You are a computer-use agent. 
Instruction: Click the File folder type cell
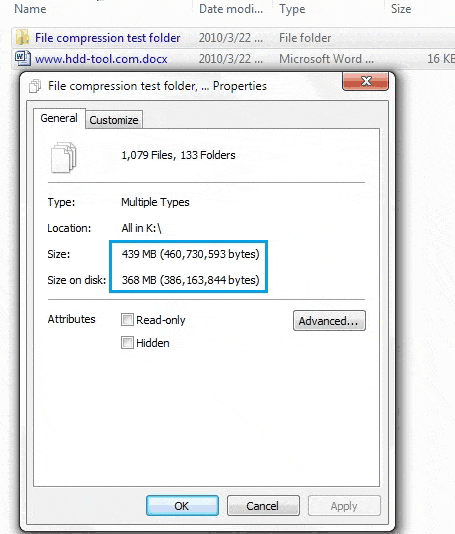(x=305, y=38)
